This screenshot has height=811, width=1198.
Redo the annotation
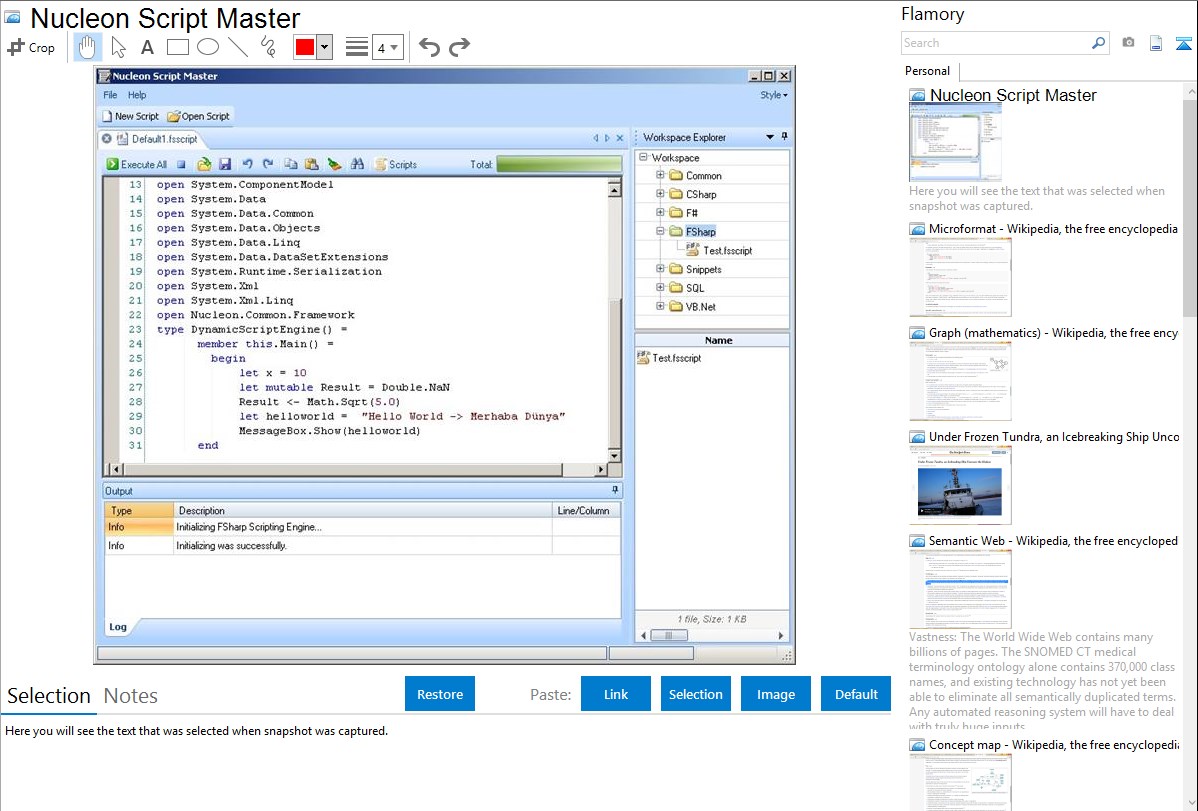[x=459, y=47]
